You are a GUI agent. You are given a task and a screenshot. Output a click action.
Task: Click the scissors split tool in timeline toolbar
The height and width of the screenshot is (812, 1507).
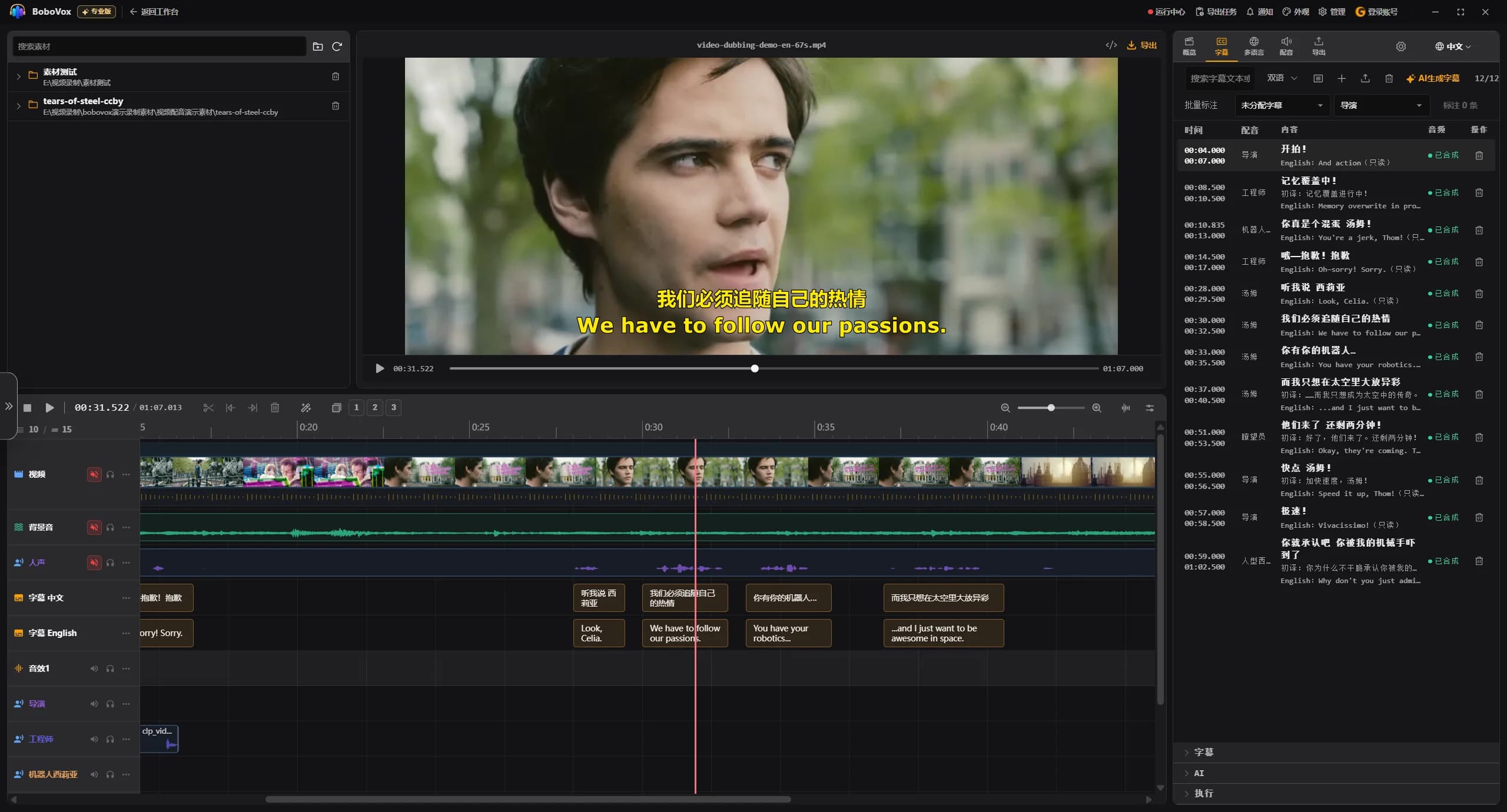(x=208, y=408)
